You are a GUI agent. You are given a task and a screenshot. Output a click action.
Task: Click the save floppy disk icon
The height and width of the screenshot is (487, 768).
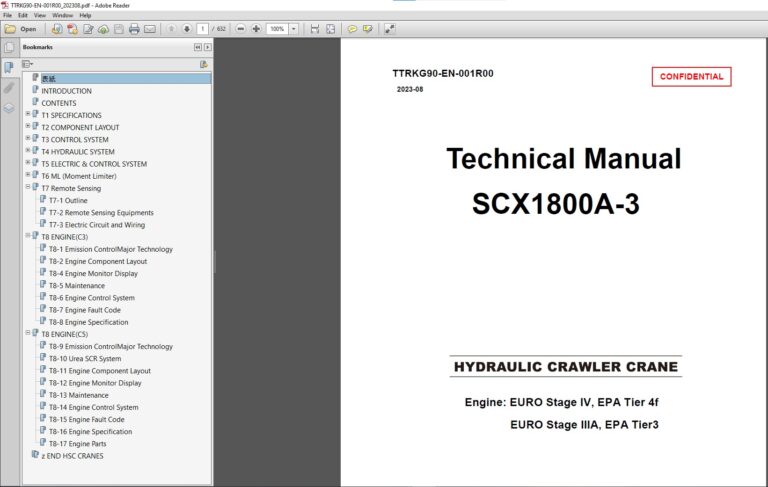[x=119, y=29]
